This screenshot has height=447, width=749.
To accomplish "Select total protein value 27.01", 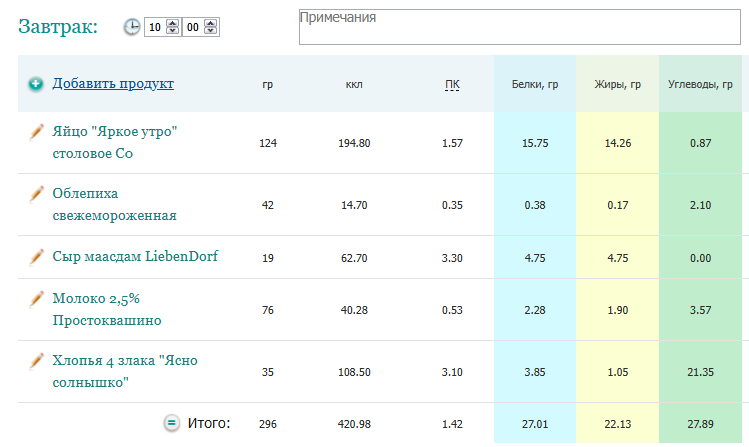I will [x=535, y=424].
